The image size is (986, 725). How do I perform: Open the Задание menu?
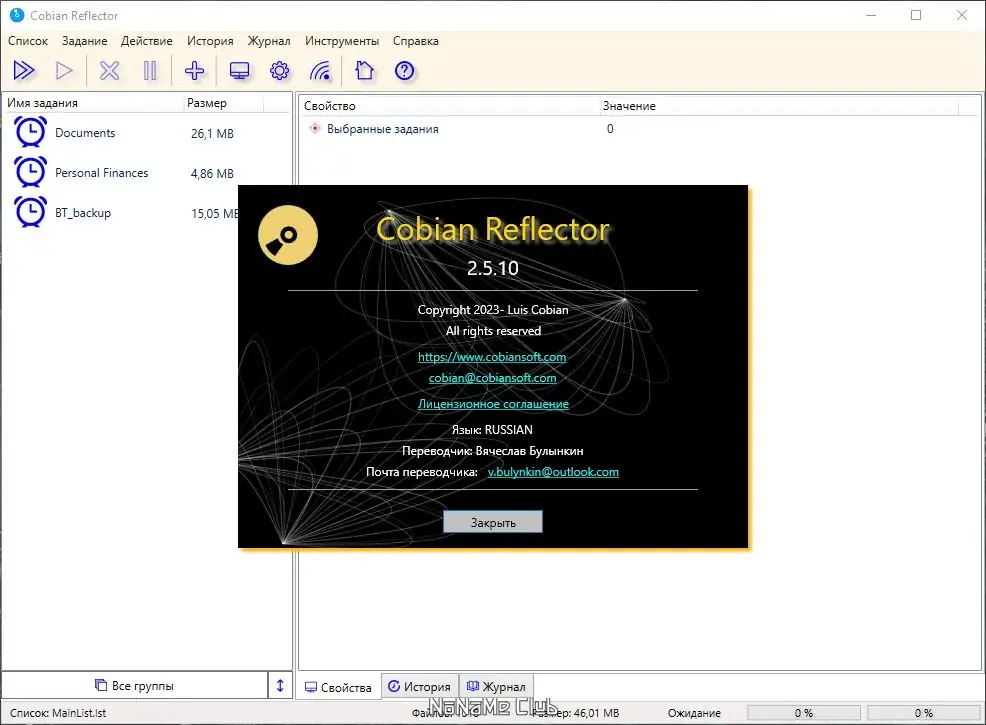(84, 41)
